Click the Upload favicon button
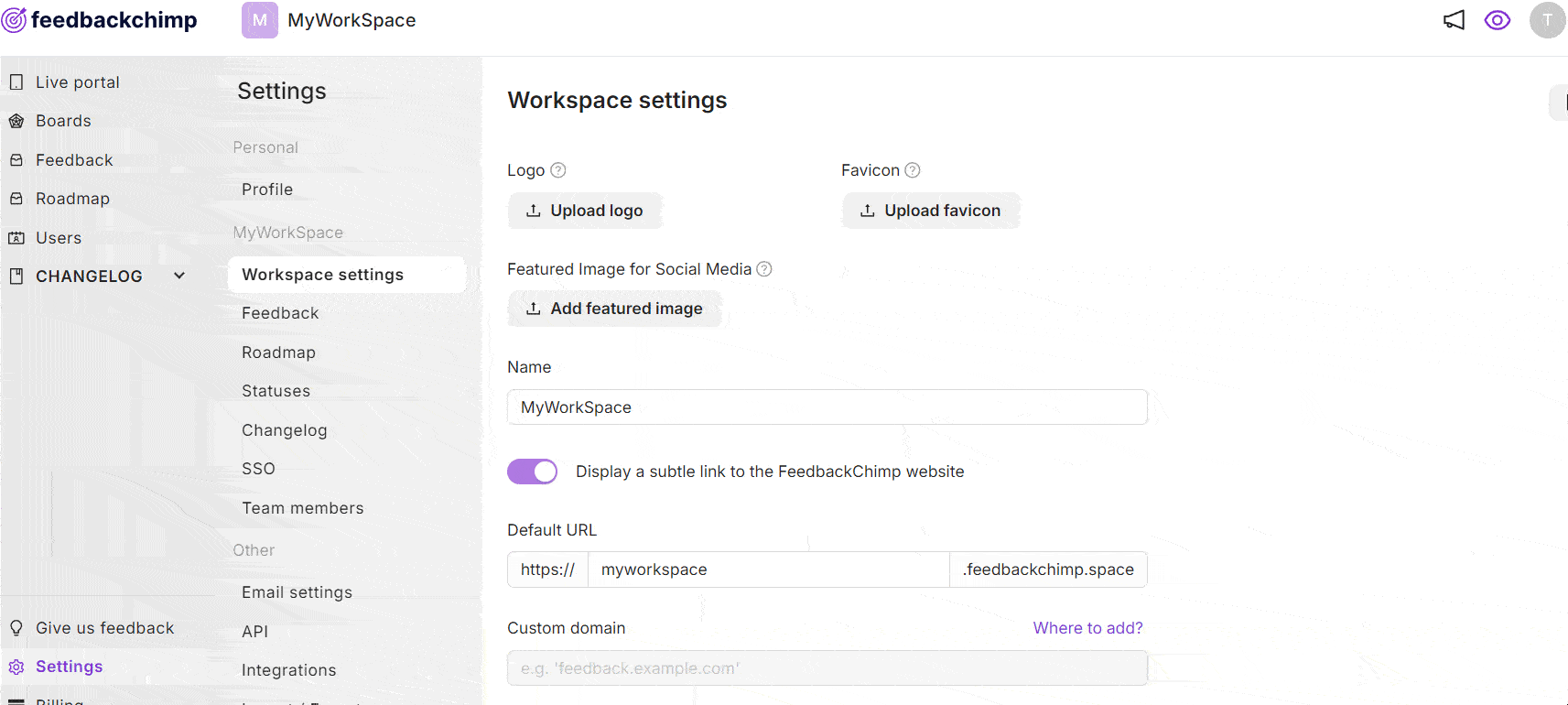Viewport: 1568px width, 705px height. tap(931, 211)
